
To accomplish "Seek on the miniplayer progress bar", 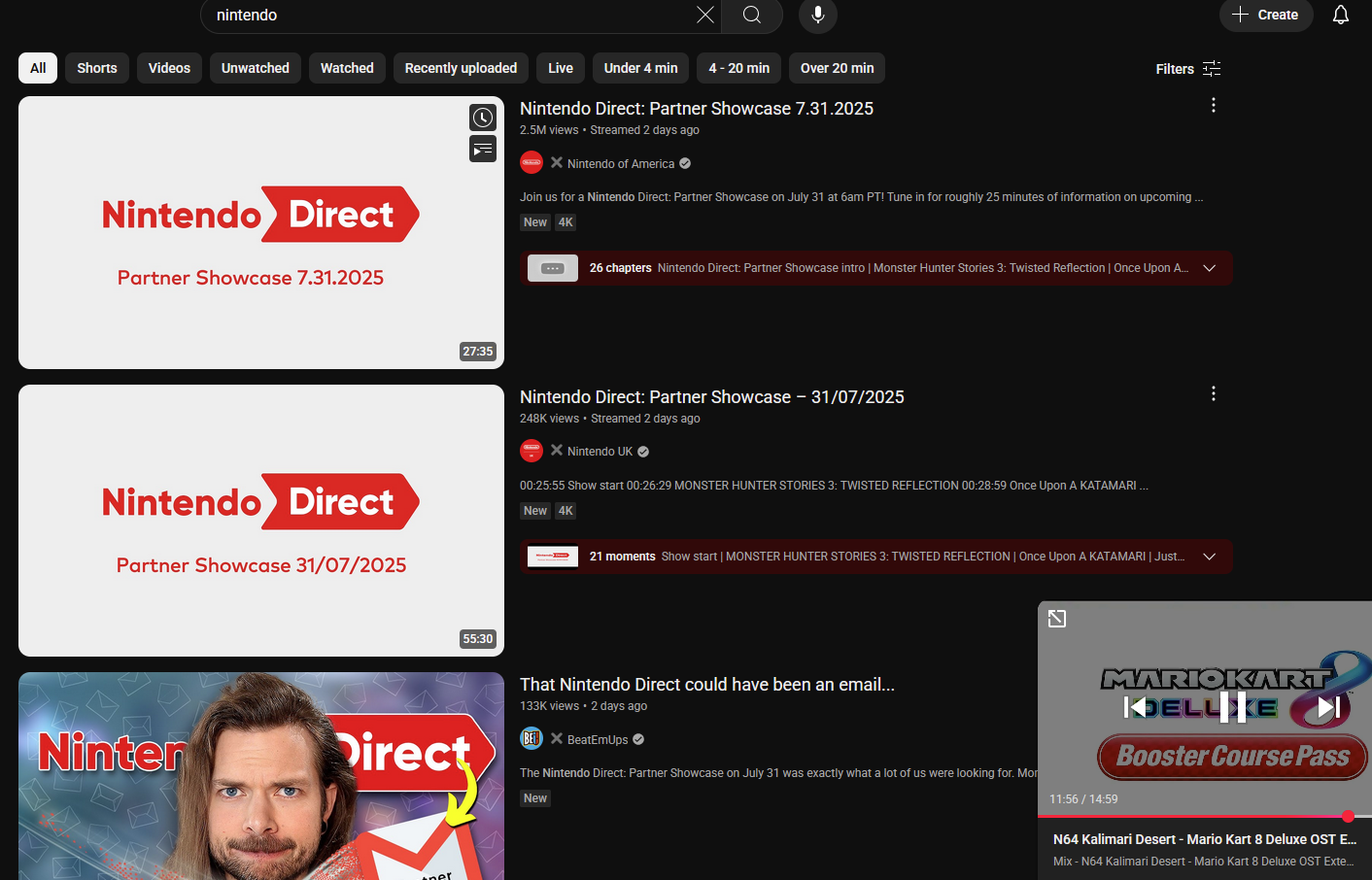I will click(1205, 816).
